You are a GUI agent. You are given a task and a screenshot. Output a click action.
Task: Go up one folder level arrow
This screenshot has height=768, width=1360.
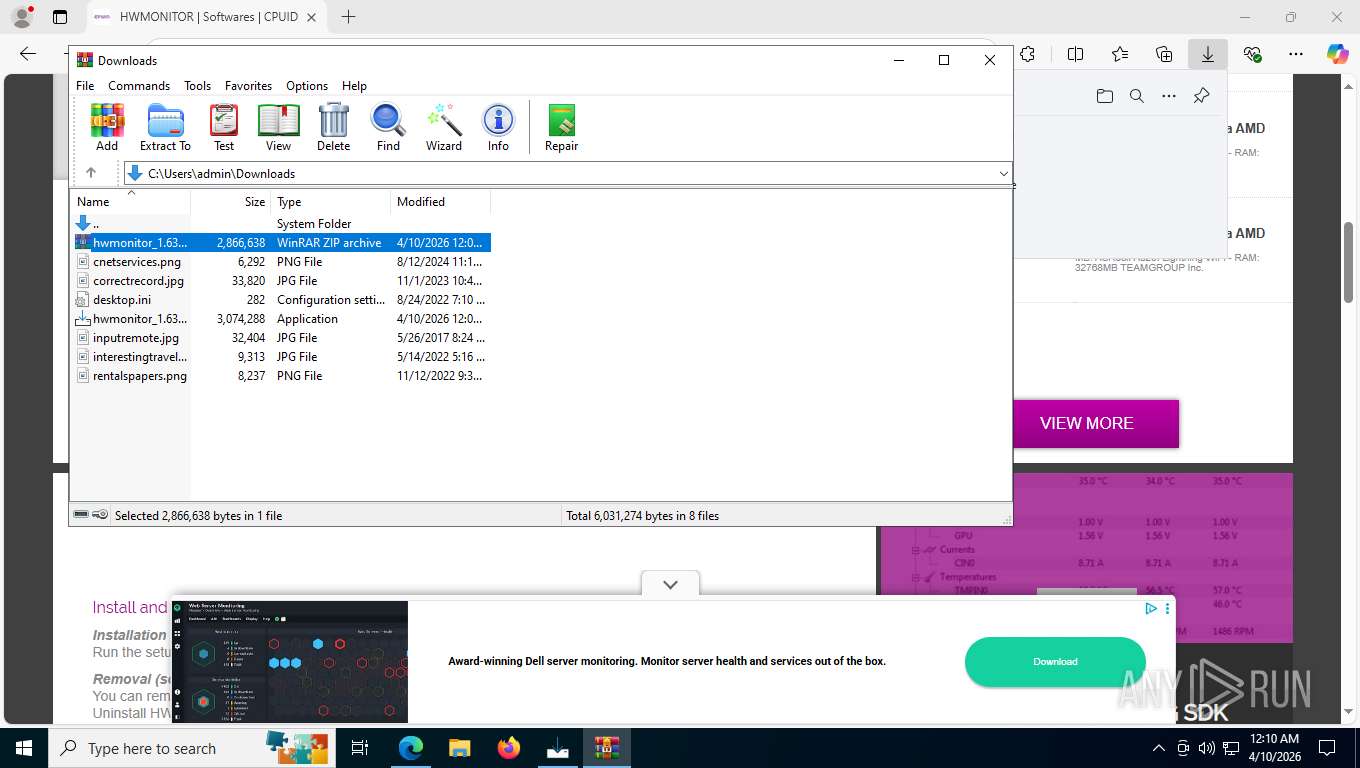point(91,173)
